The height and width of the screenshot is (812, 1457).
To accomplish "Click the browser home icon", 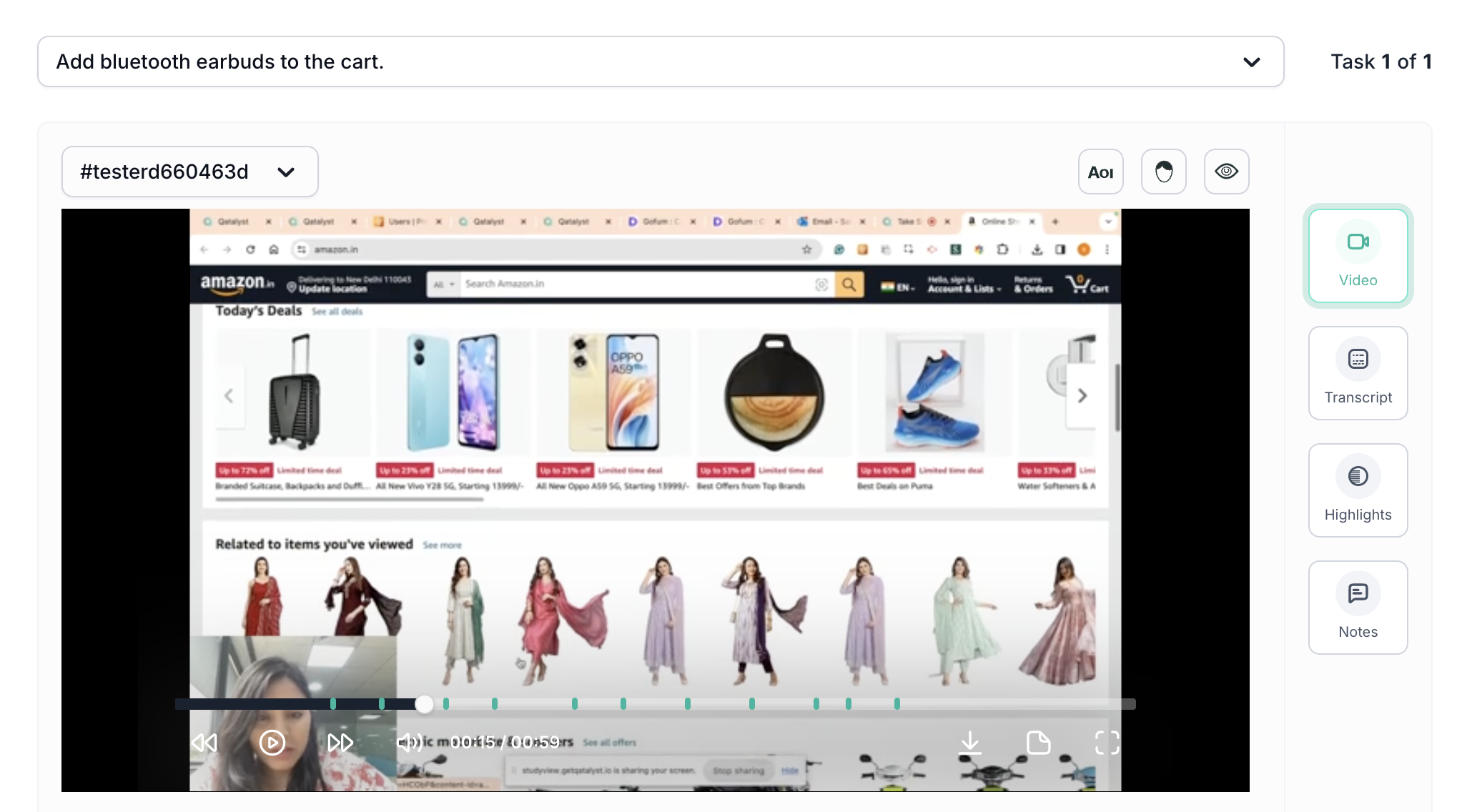I will pos(273,249).
